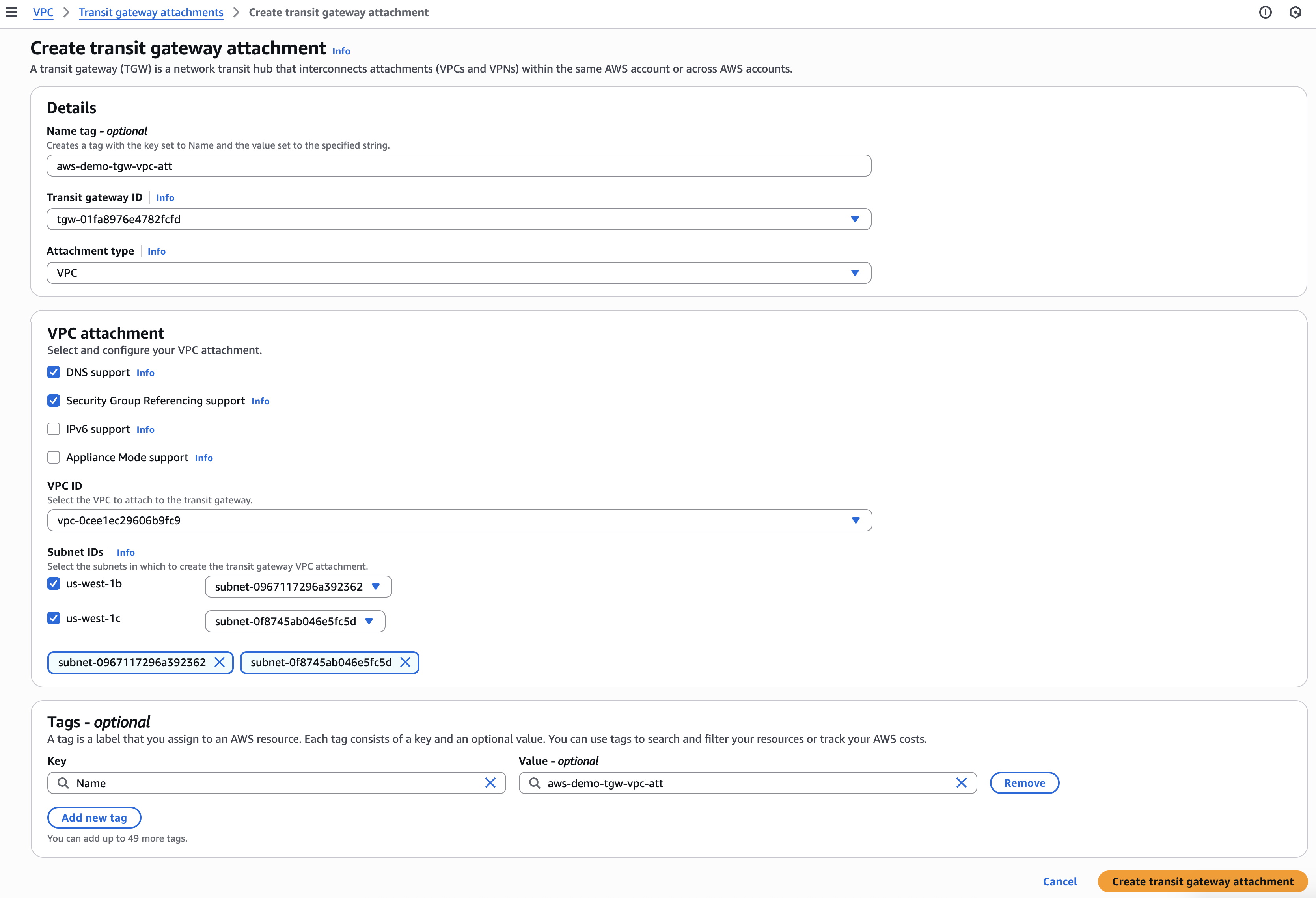
Task: Enable Appliance Mode support checkbox
Action: (54, 457)
